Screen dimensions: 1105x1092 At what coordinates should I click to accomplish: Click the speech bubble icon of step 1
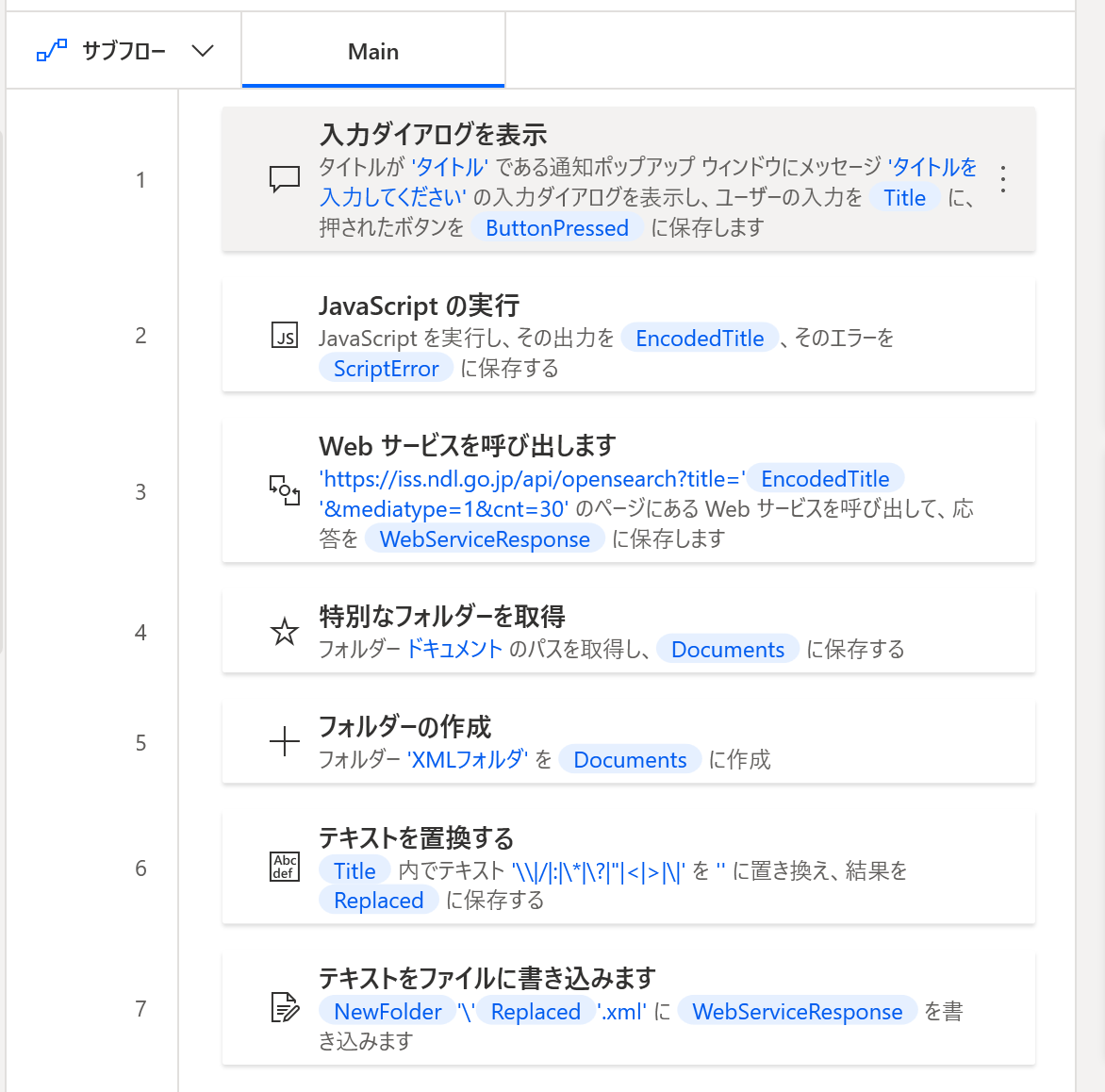click(x=285, y=179)
